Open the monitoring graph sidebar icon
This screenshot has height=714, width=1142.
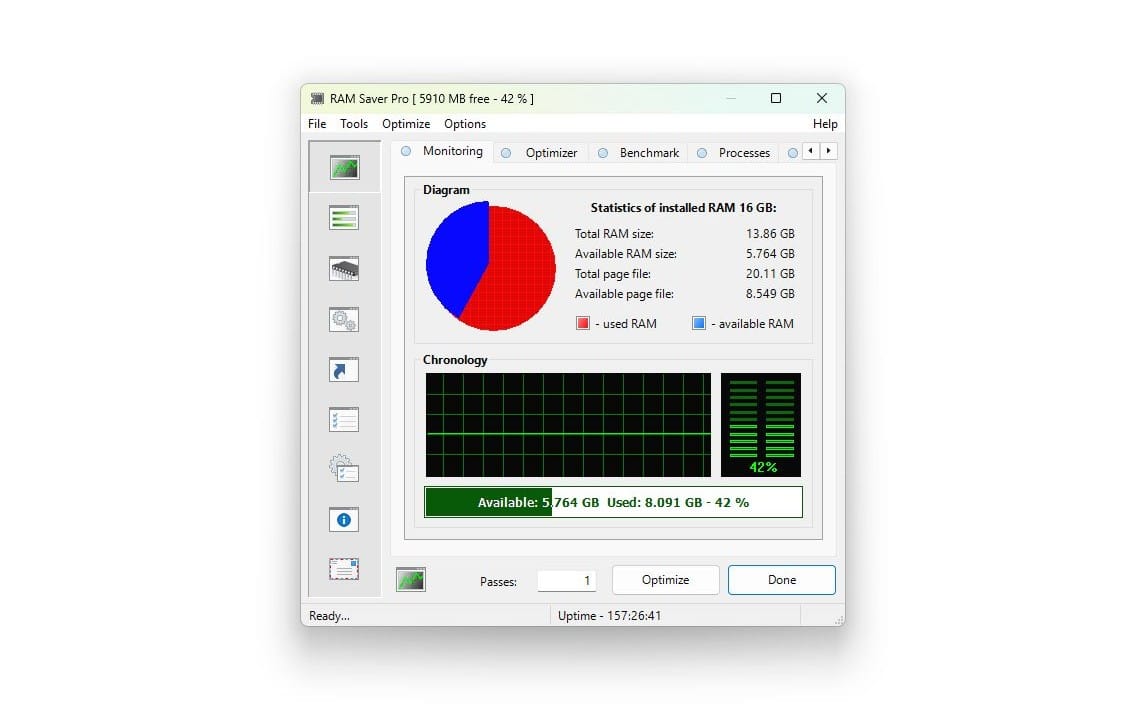344,168
